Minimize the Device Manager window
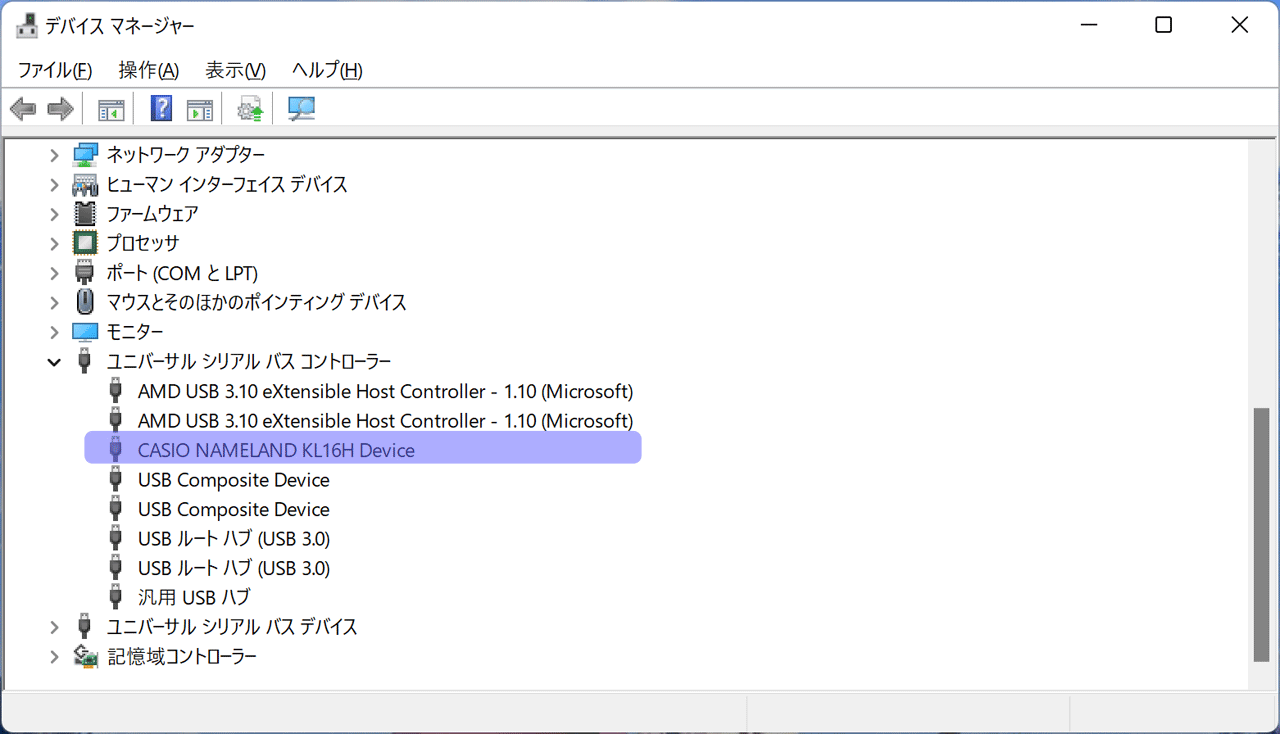This screenshot has height=734, width=1280. point(1087,26)
